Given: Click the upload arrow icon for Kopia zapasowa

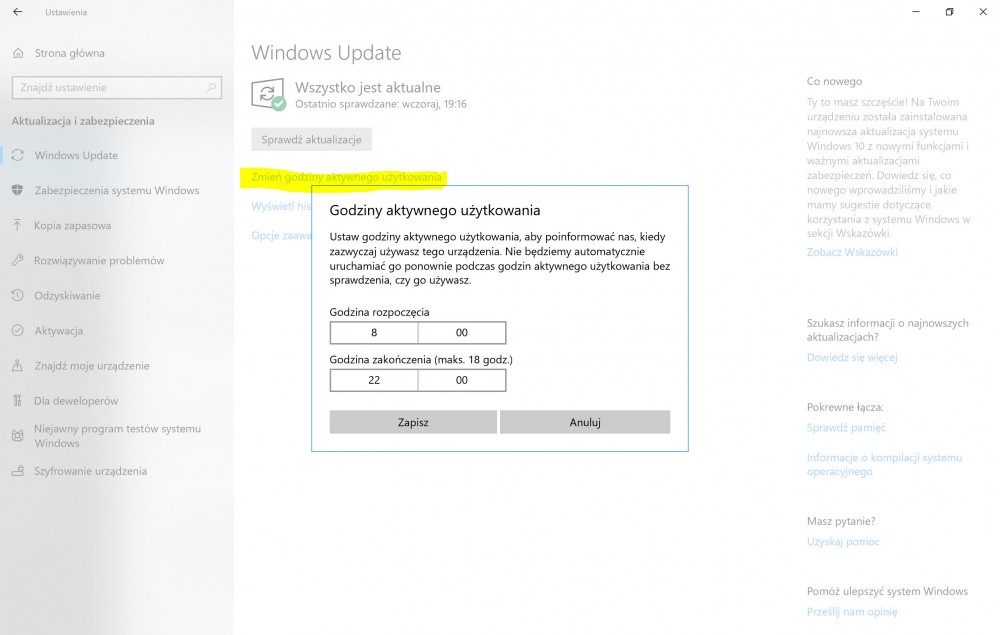Looking at the screenshot, I should 18,225.
